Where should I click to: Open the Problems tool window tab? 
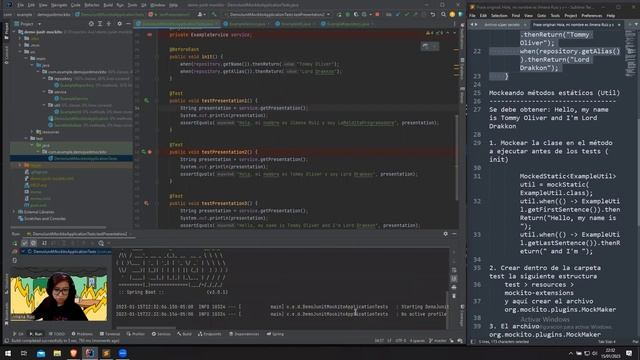tap(82, 334)
